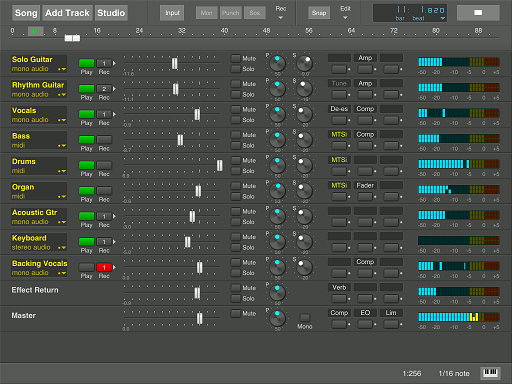512x384 pixels.
Task: Click the Punch button
Action: tap(231, 13)
